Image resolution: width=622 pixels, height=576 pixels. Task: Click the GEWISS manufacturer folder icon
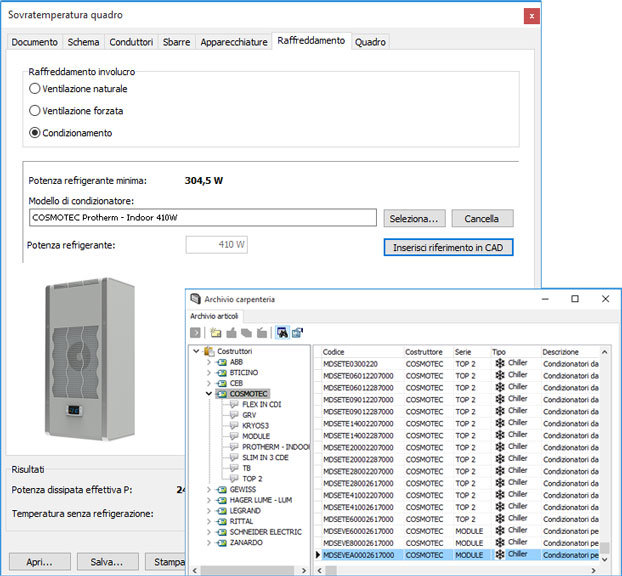(x=221, y=490)
